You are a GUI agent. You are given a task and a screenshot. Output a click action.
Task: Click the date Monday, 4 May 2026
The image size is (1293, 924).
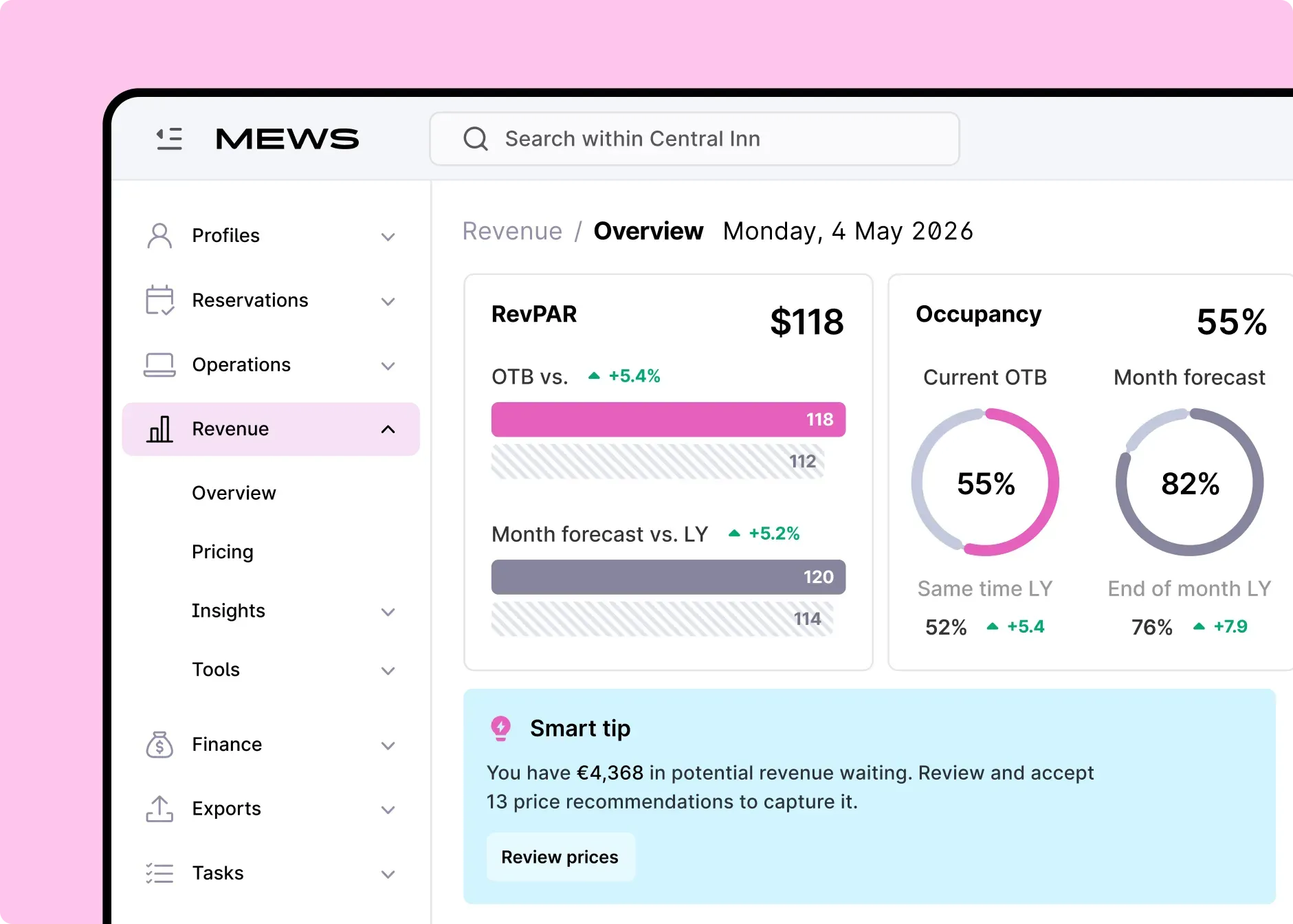point(848,232)
